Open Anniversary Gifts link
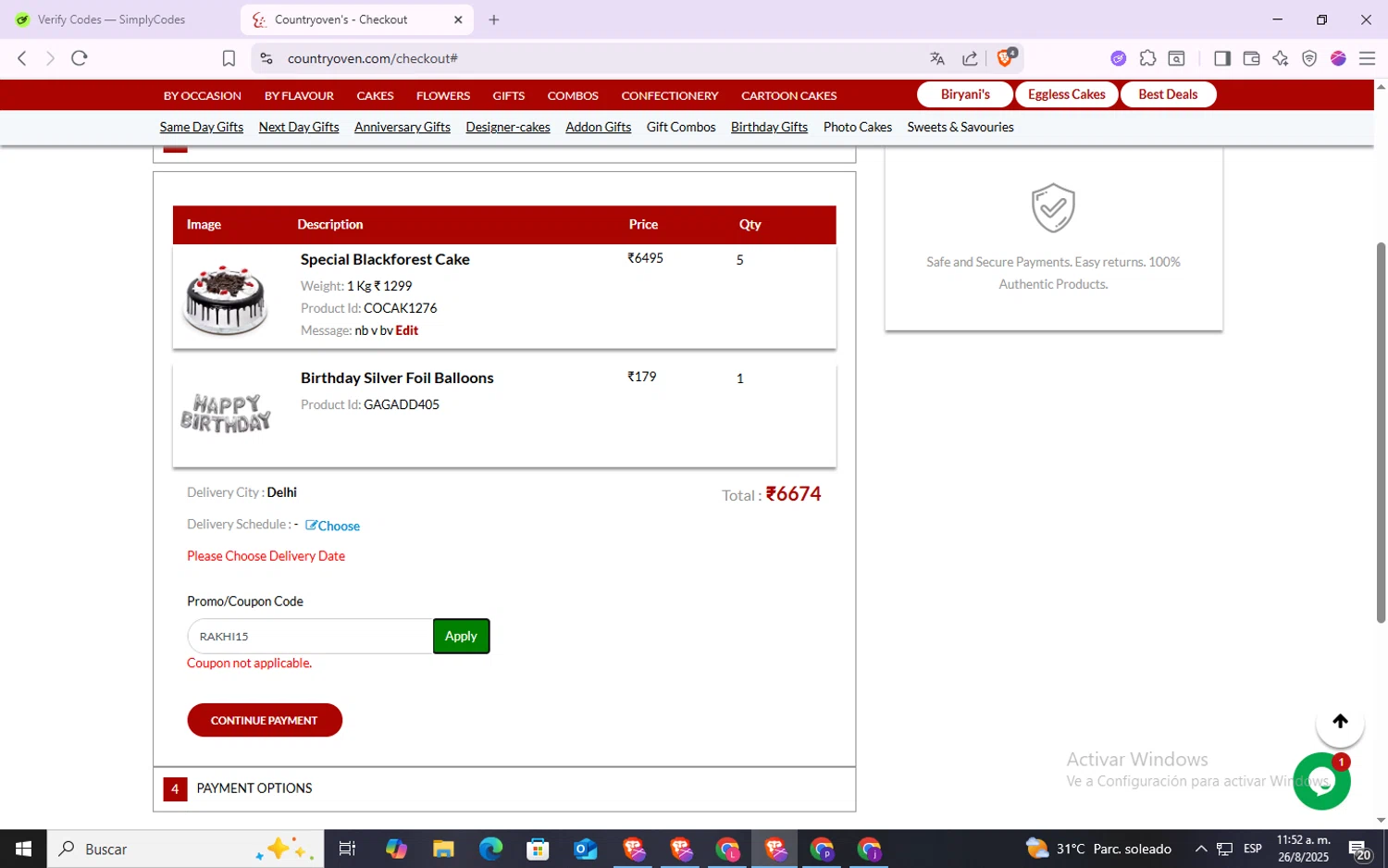This screenshot has width=1388, height=868. [403, 127]
